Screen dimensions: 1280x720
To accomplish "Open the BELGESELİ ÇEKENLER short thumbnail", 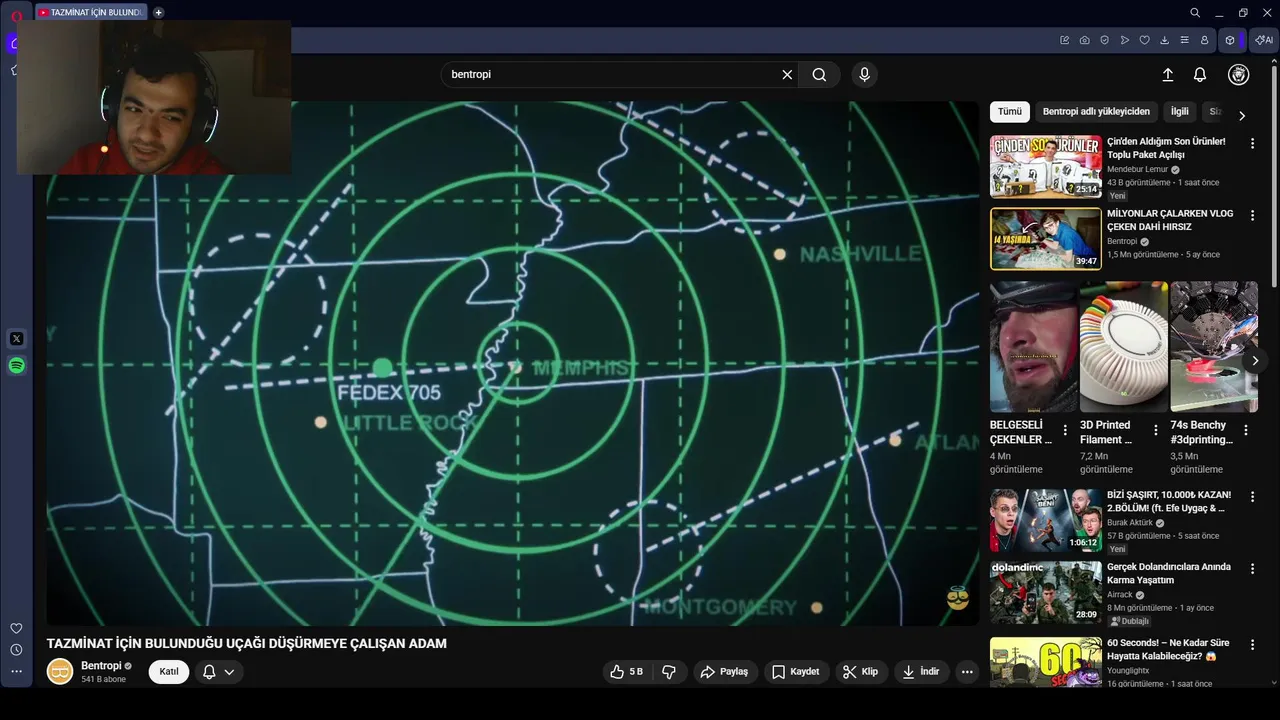I will [x=1033, y=346].
